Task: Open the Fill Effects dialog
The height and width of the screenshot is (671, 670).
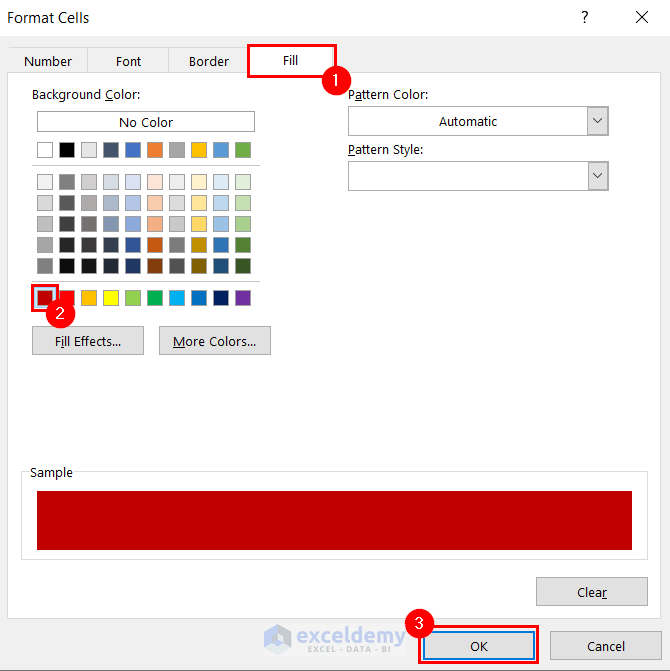Action: coord(88,341)
